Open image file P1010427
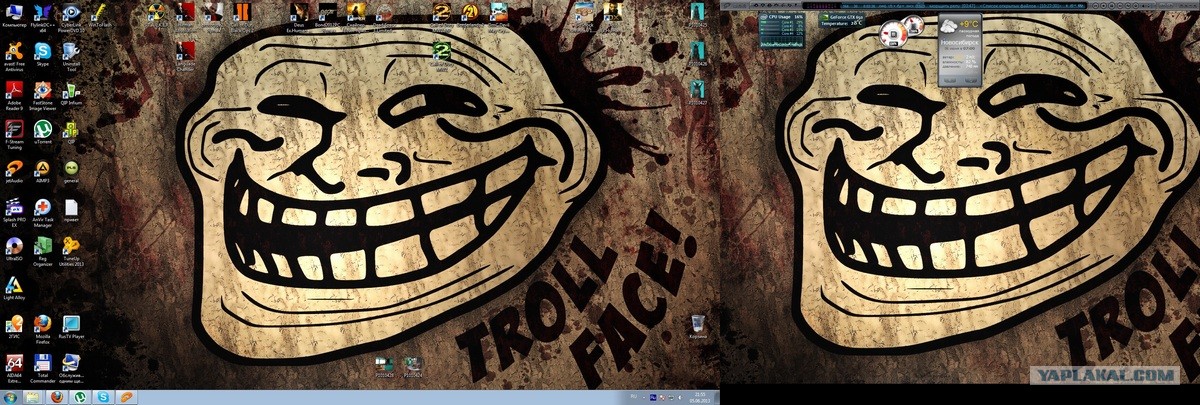The height and width of the screenshot is (405, 1200). 700,92
